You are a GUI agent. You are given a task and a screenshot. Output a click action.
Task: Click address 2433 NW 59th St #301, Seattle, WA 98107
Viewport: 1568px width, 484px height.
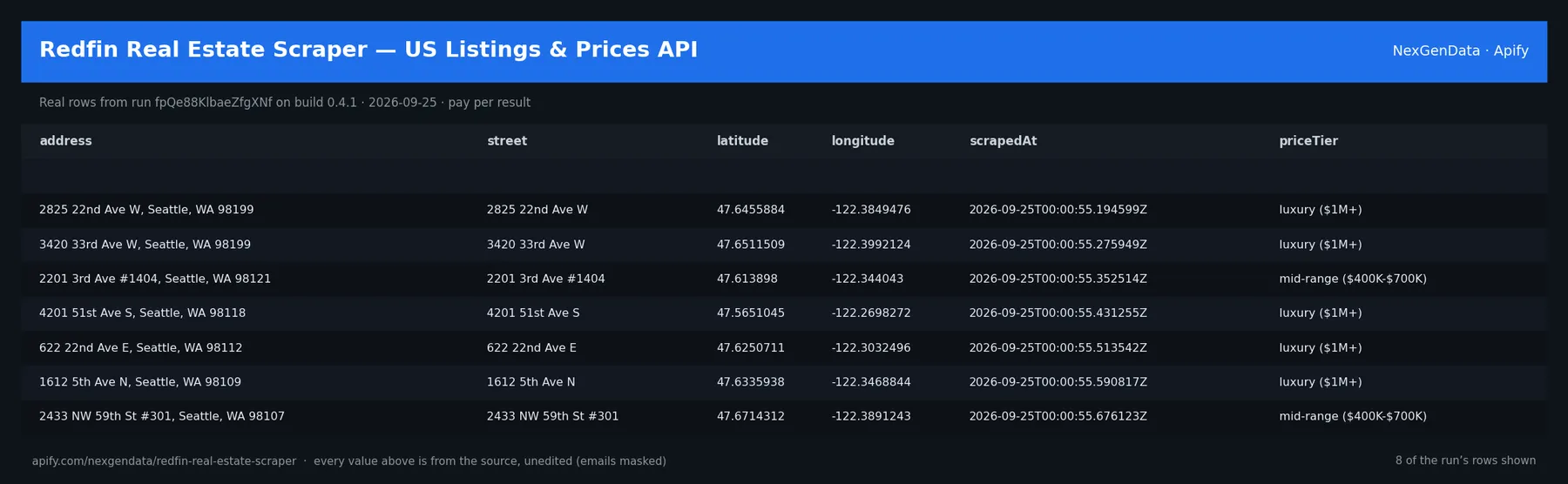click(162, 416)
